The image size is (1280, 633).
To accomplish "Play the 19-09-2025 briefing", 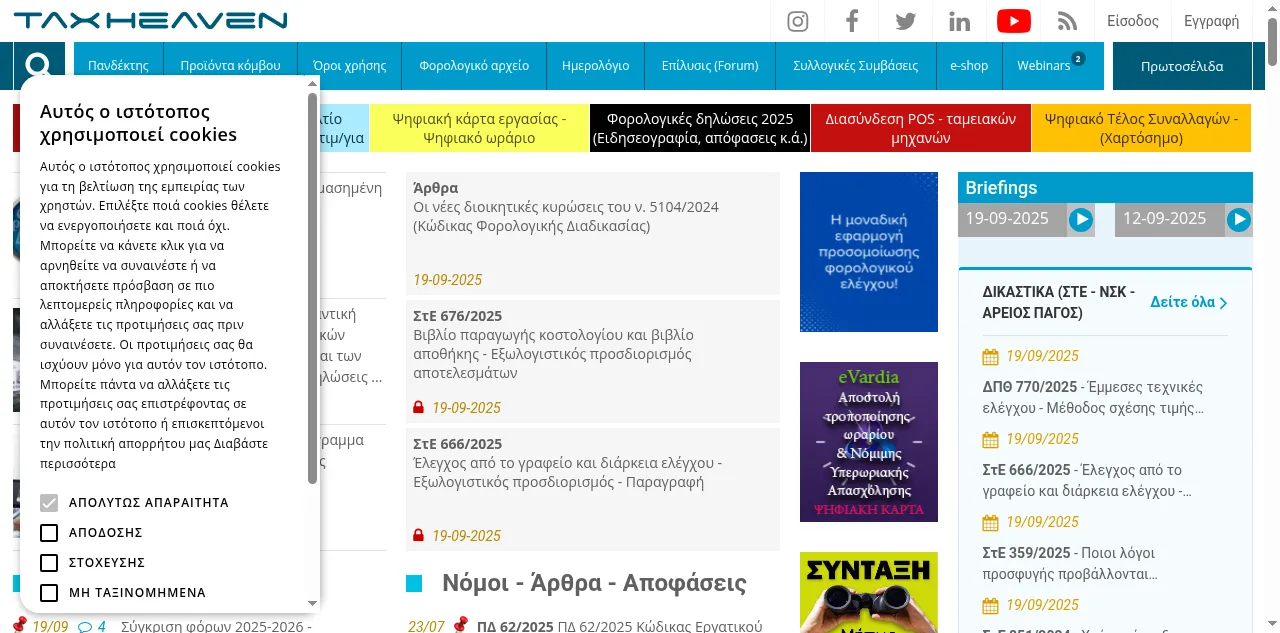I will click(1081, 220).
